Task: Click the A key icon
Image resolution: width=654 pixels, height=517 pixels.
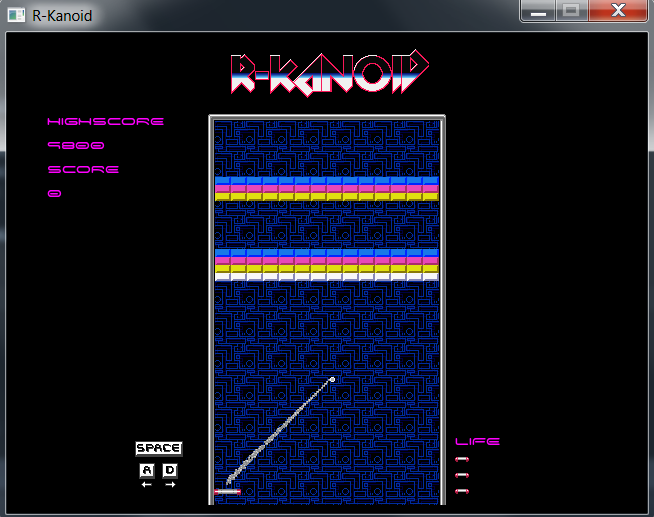Action: click(146, 470)
